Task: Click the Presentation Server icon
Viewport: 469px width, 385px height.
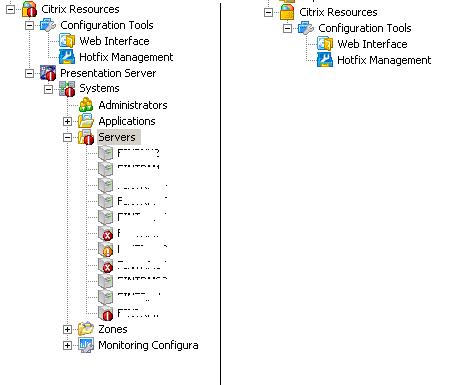Action: pos(48,73)
